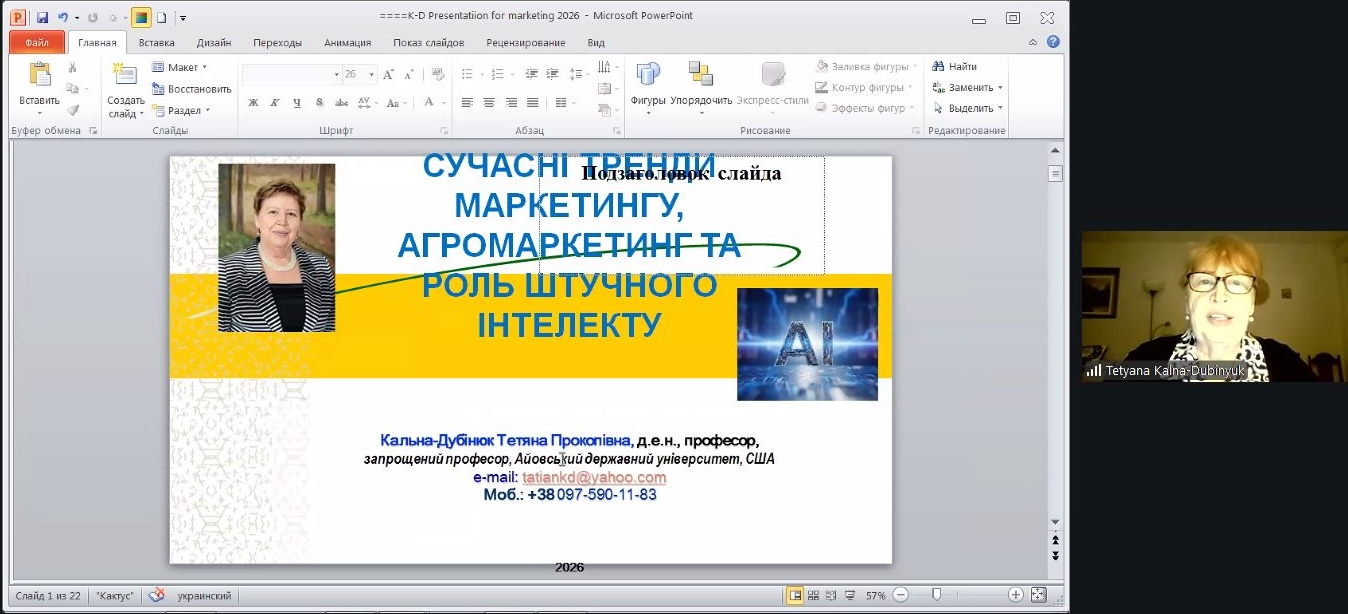Open PowerPoint Help question mark icon
The image size is (1348, 614).
tap(1053, 42)
